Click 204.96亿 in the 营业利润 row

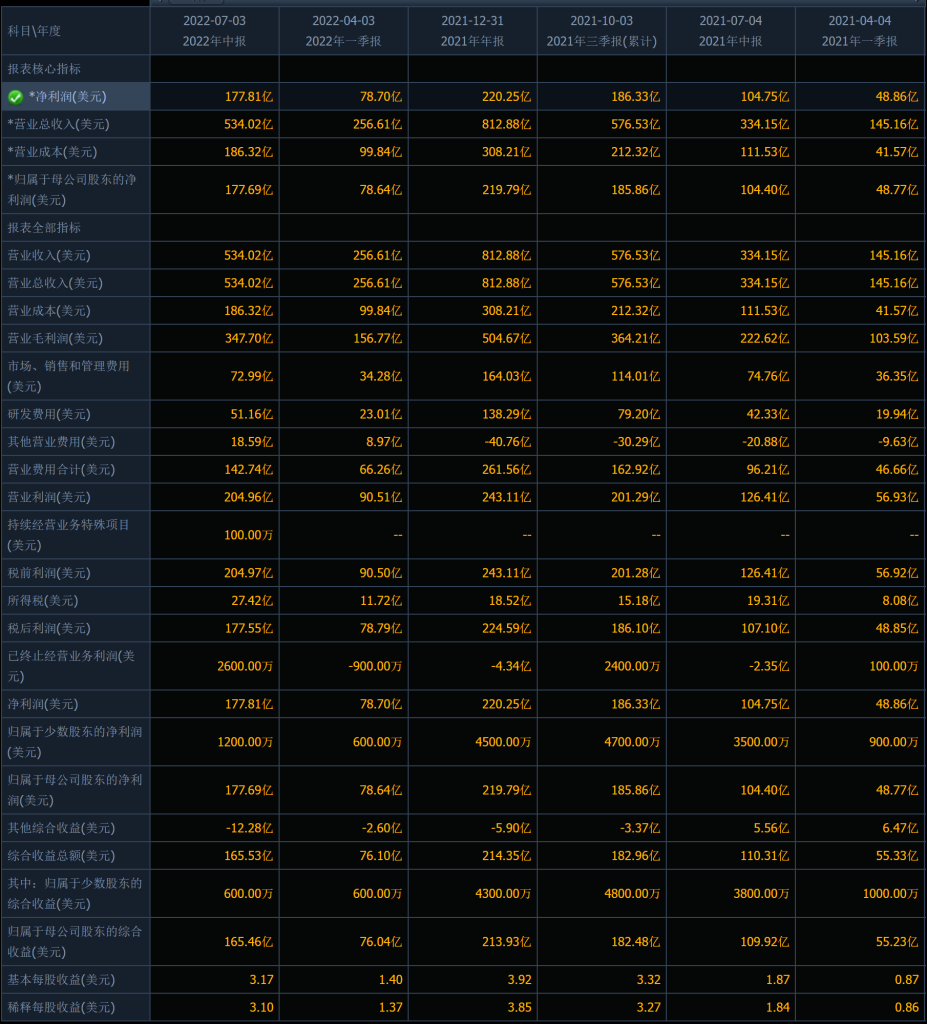click(248, 497)
